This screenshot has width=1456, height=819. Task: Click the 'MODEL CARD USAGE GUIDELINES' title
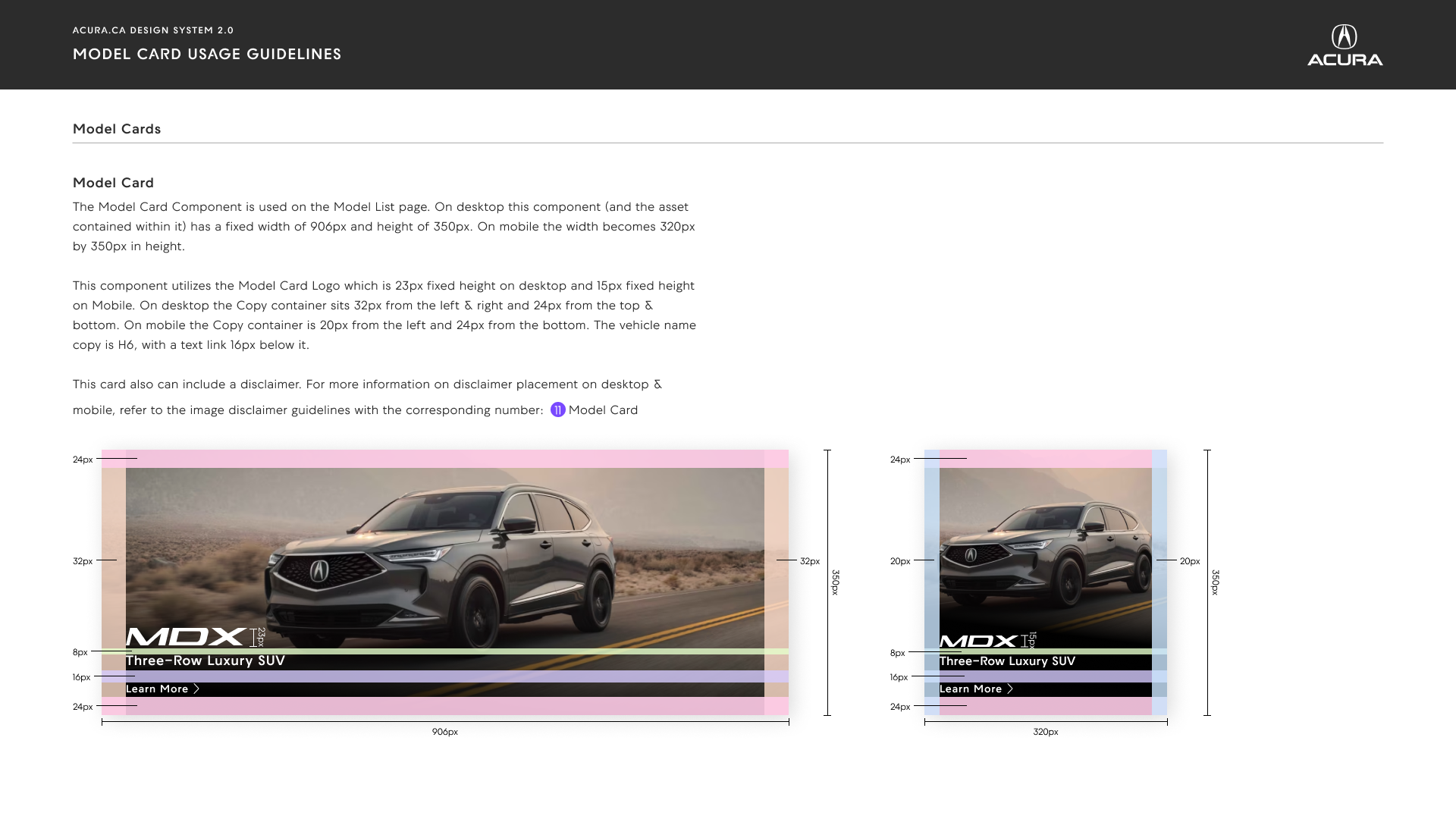click(x=207, y=55)
